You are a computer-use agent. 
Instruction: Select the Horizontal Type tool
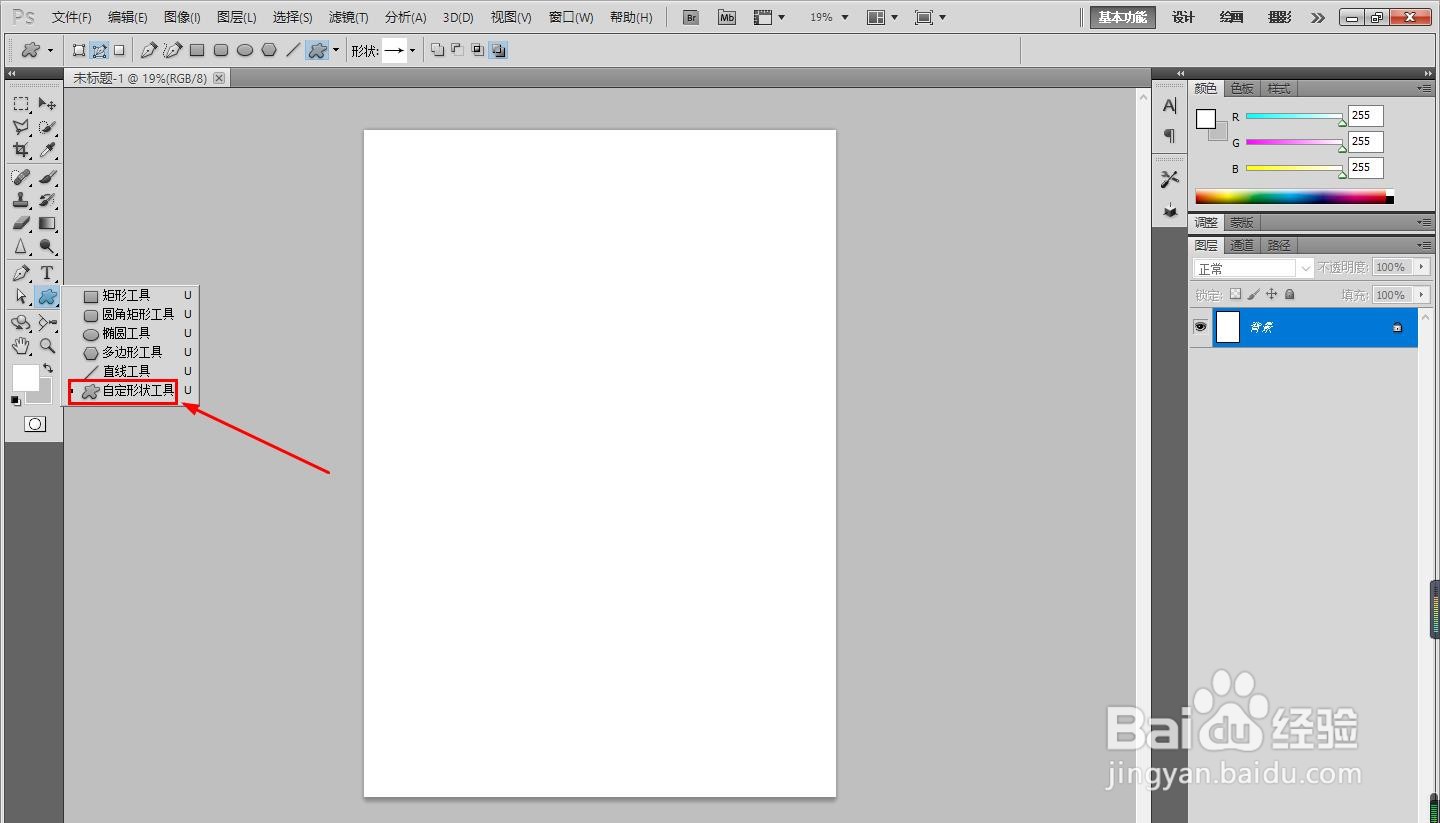pyautogui.click(x=47, y=273)
